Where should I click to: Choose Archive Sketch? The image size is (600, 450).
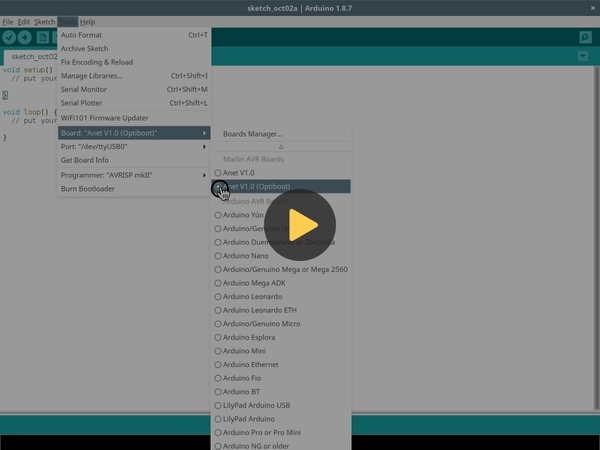(134, 49)
